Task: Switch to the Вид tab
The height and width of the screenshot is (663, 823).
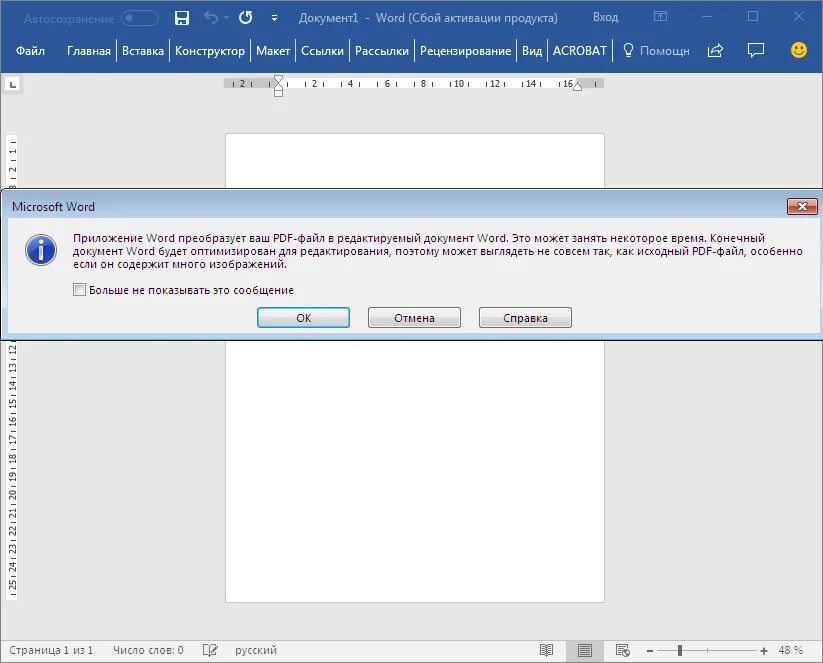Action: pyautogui.click(x=532, y=51)
